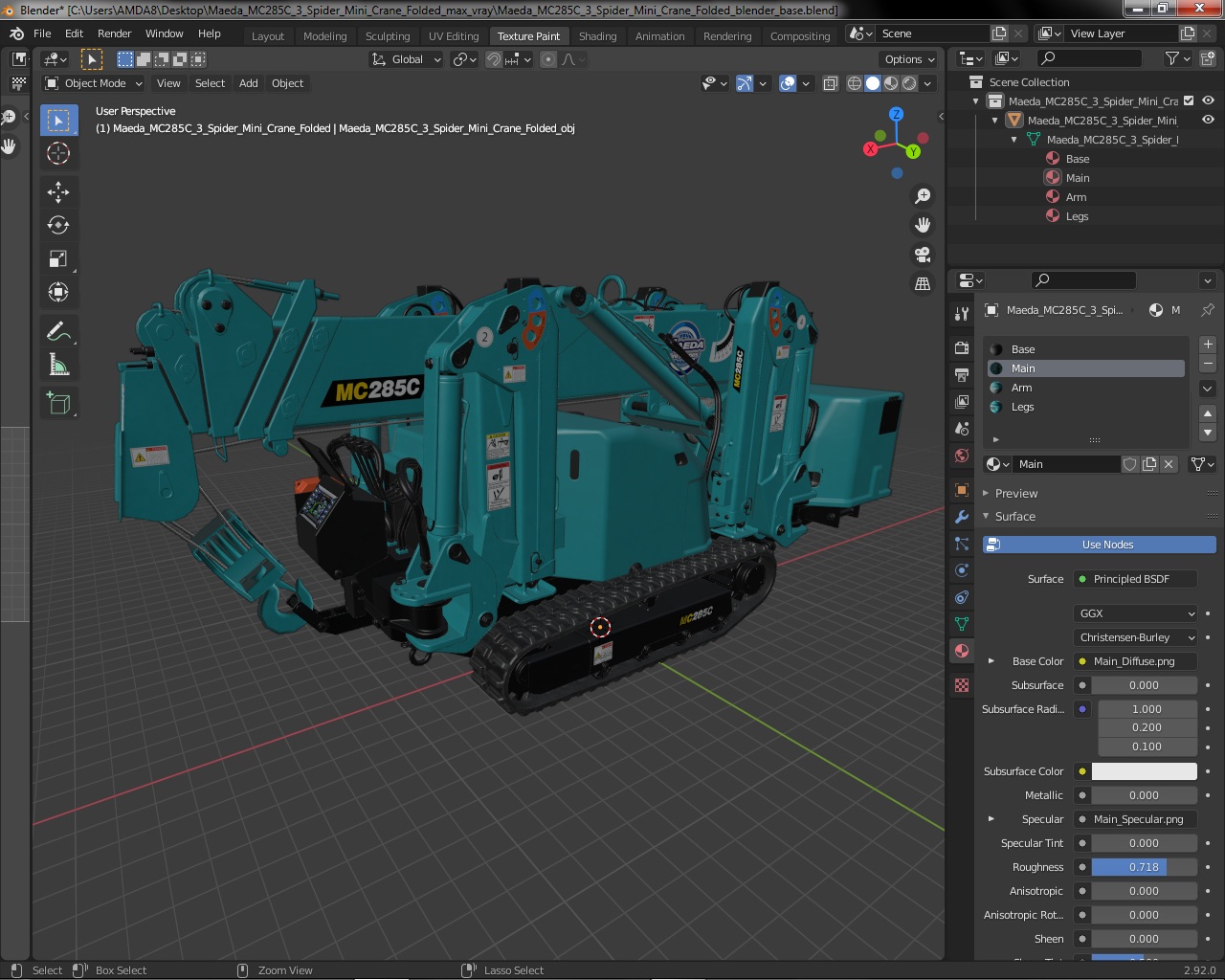1225x980 pixels.
Task: Switch perspective/orthographic grid icon
Action: (923, 283)
